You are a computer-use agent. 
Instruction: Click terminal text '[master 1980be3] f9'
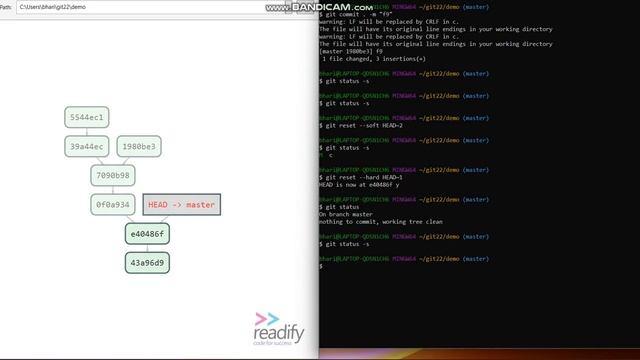[x=351, y=51]
